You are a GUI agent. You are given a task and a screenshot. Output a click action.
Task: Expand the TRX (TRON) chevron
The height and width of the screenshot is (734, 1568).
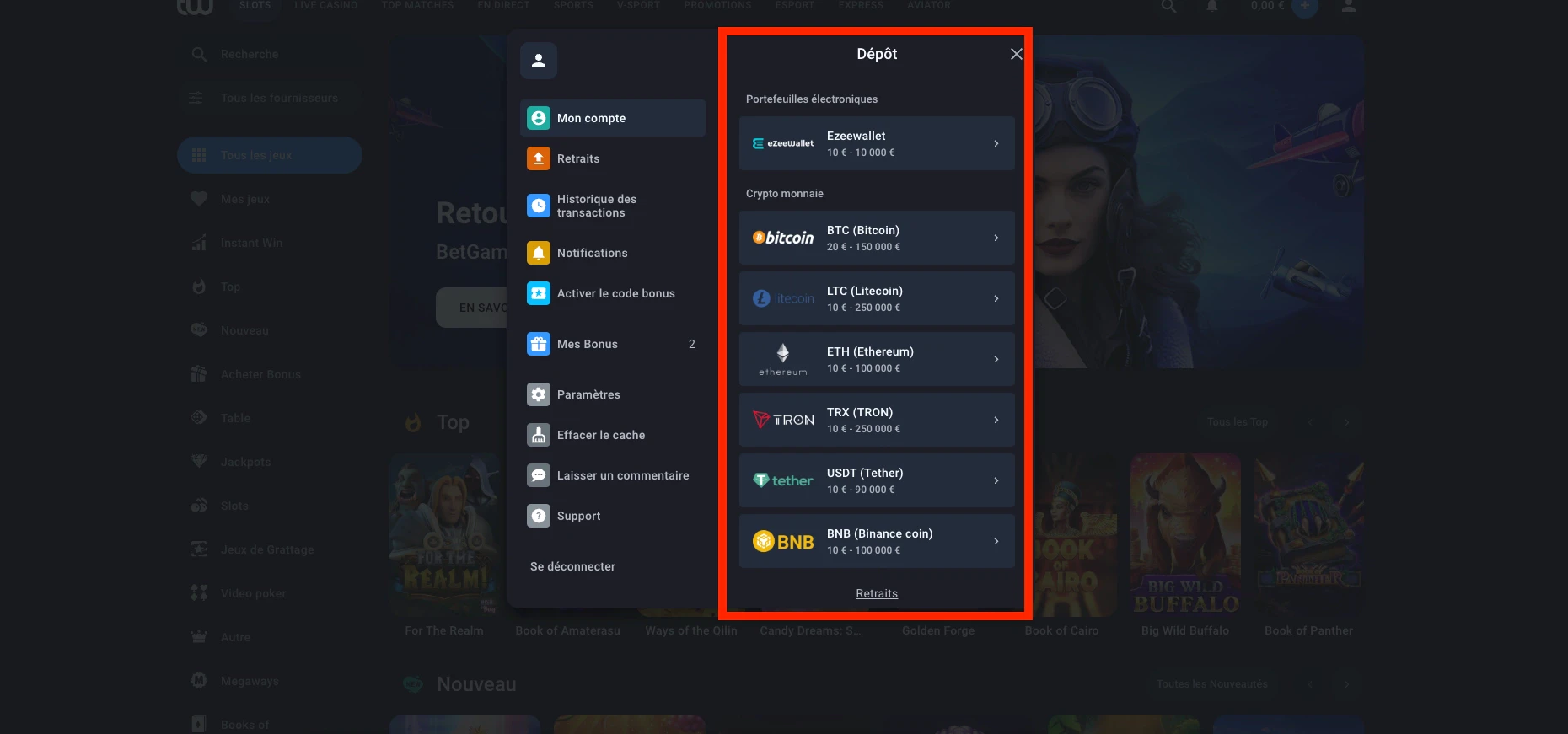coord(996,420)
